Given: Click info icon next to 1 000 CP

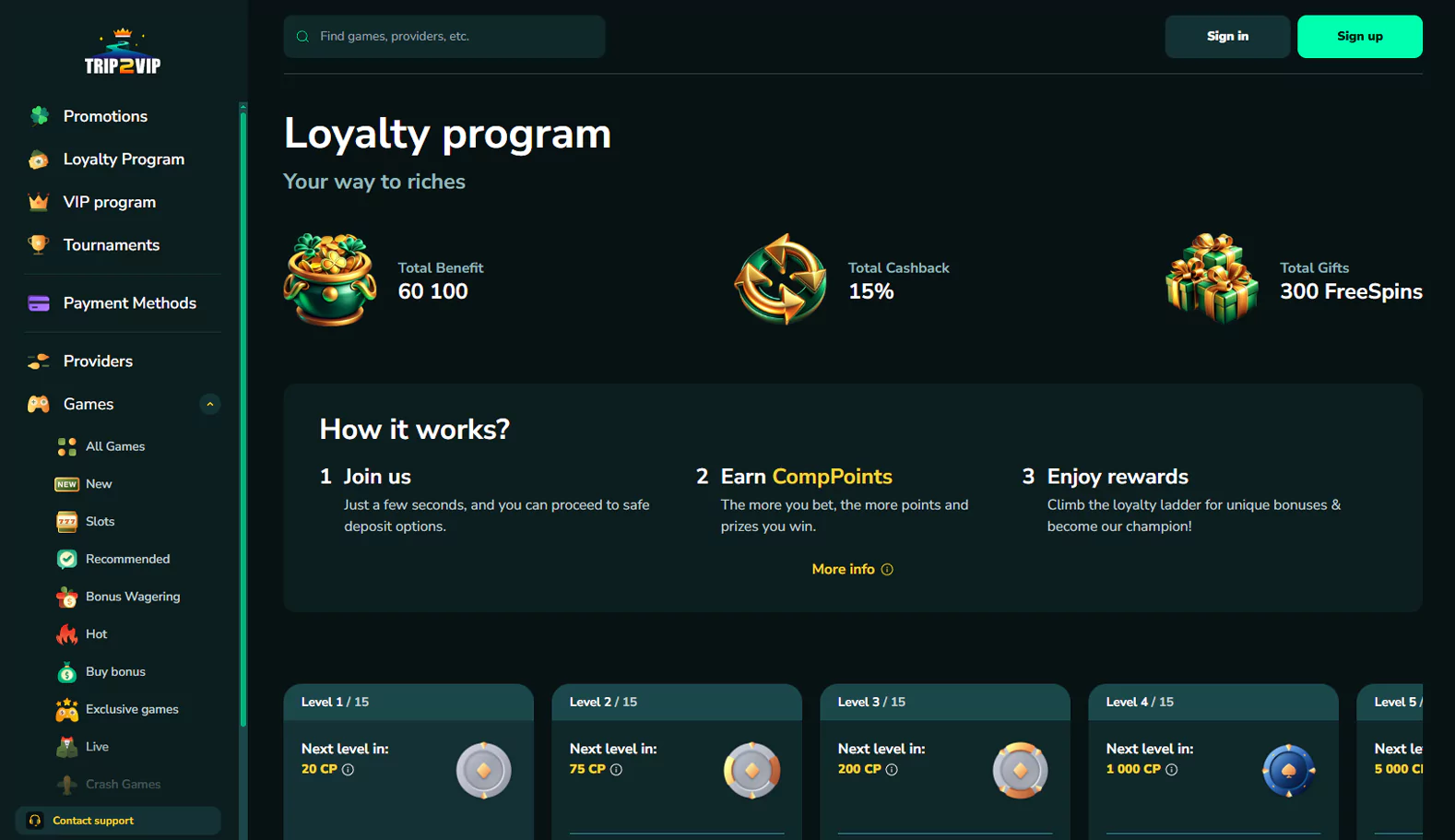Looking at the screenshot, I should point(1171,770).
